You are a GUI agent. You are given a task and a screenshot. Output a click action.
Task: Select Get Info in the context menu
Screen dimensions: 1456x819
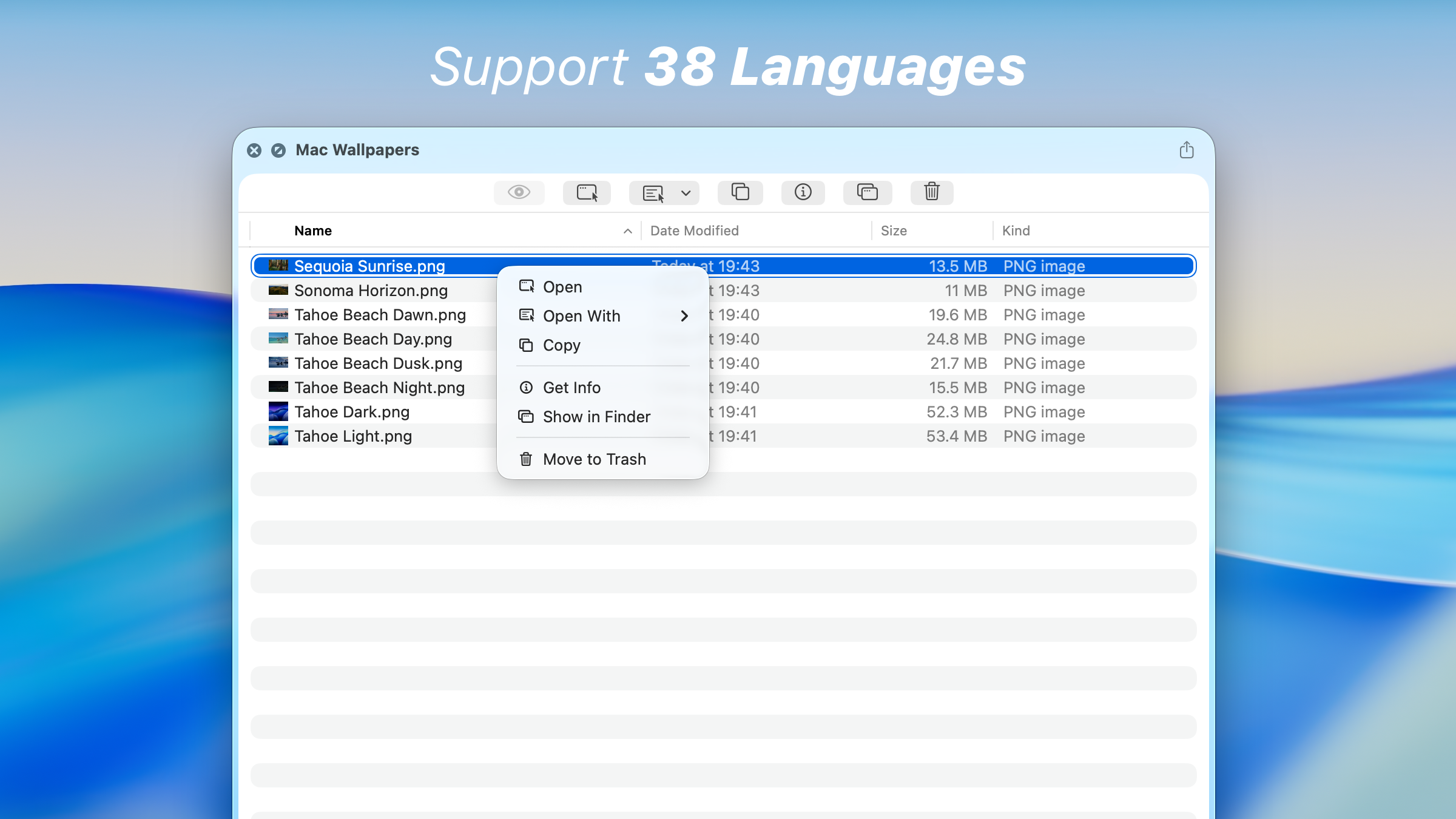571,387
